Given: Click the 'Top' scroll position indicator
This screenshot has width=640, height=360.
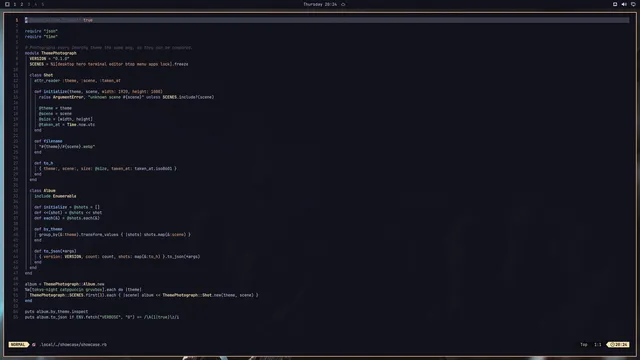Looking at the screenshot, I should [584, 344].
